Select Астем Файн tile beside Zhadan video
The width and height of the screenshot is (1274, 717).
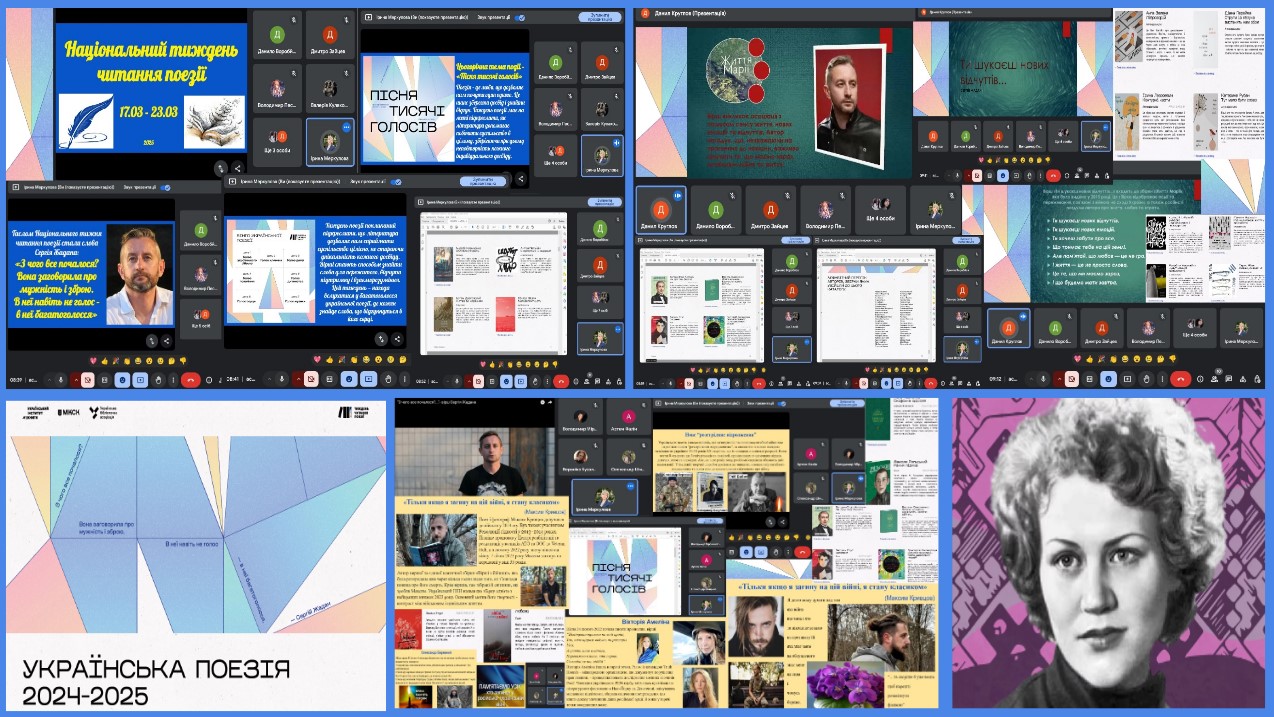pyautogui.click(x=629, y=417)
